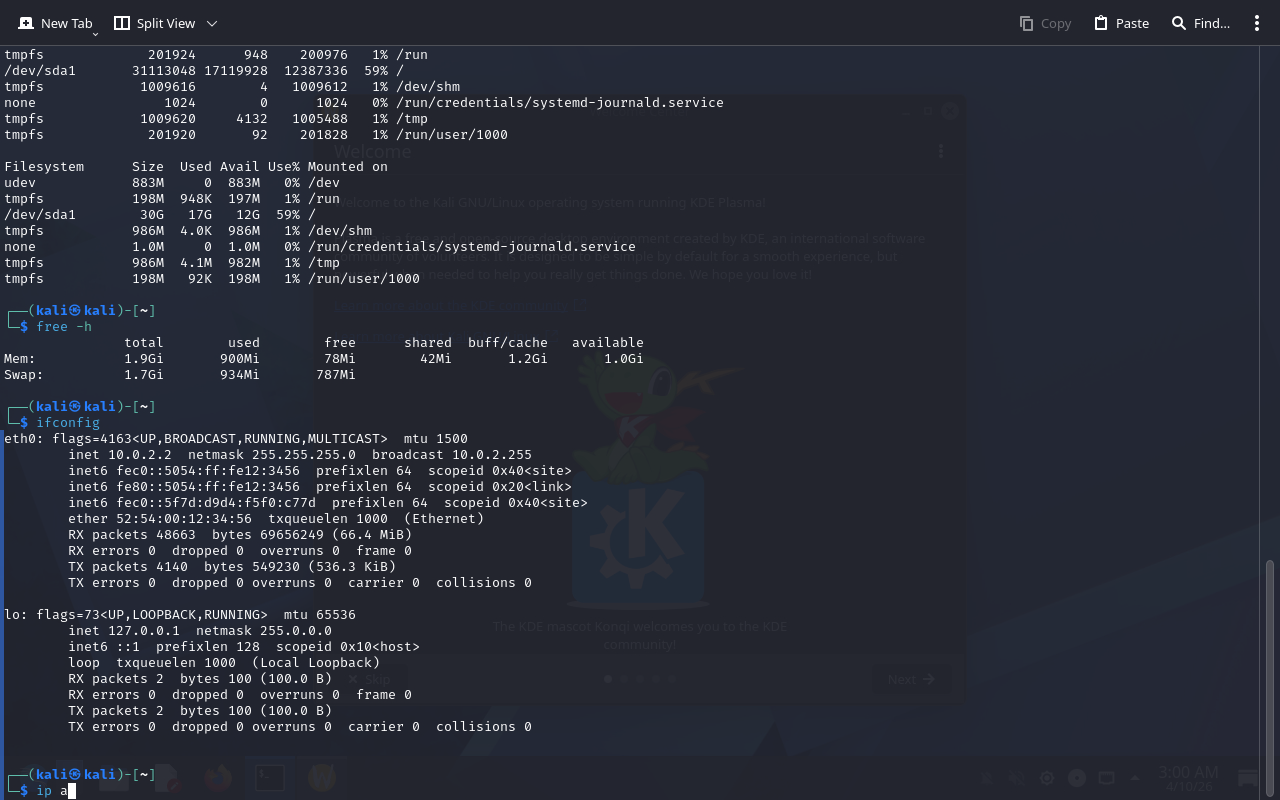This screenshot has width=1280, height=800.
Task: Expand the Split View chevron dropdown
Action: (211, 23)
